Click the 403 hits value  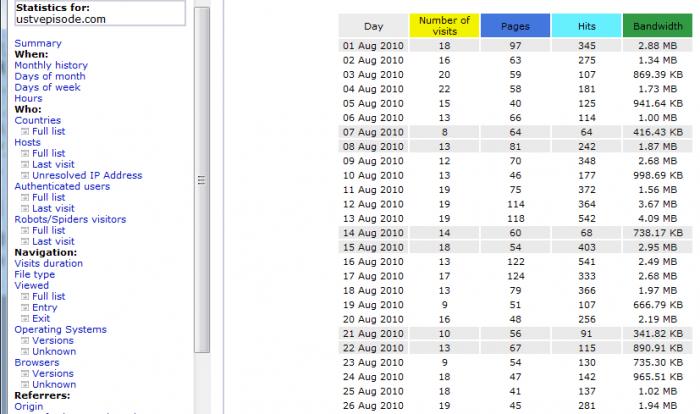click(x=586, y=247)
